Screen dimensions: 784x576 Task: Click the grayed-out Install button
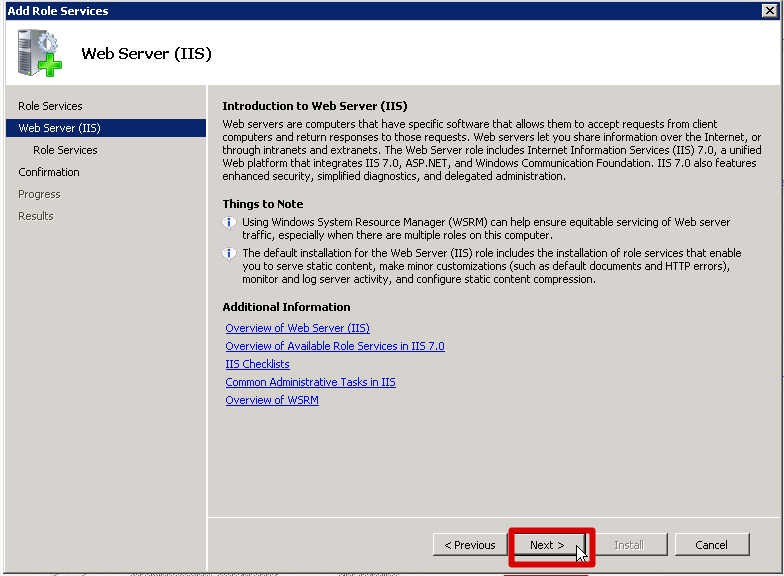tap(629, 545)
